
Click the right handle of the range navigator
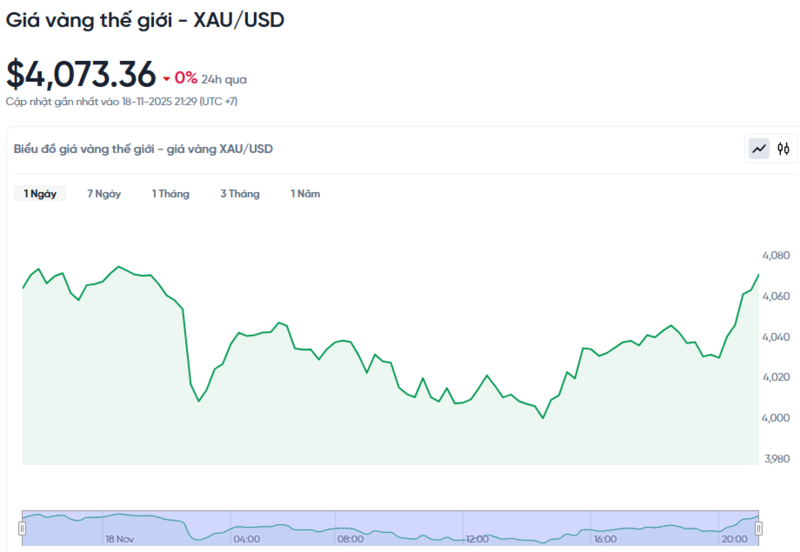(758, 527)
